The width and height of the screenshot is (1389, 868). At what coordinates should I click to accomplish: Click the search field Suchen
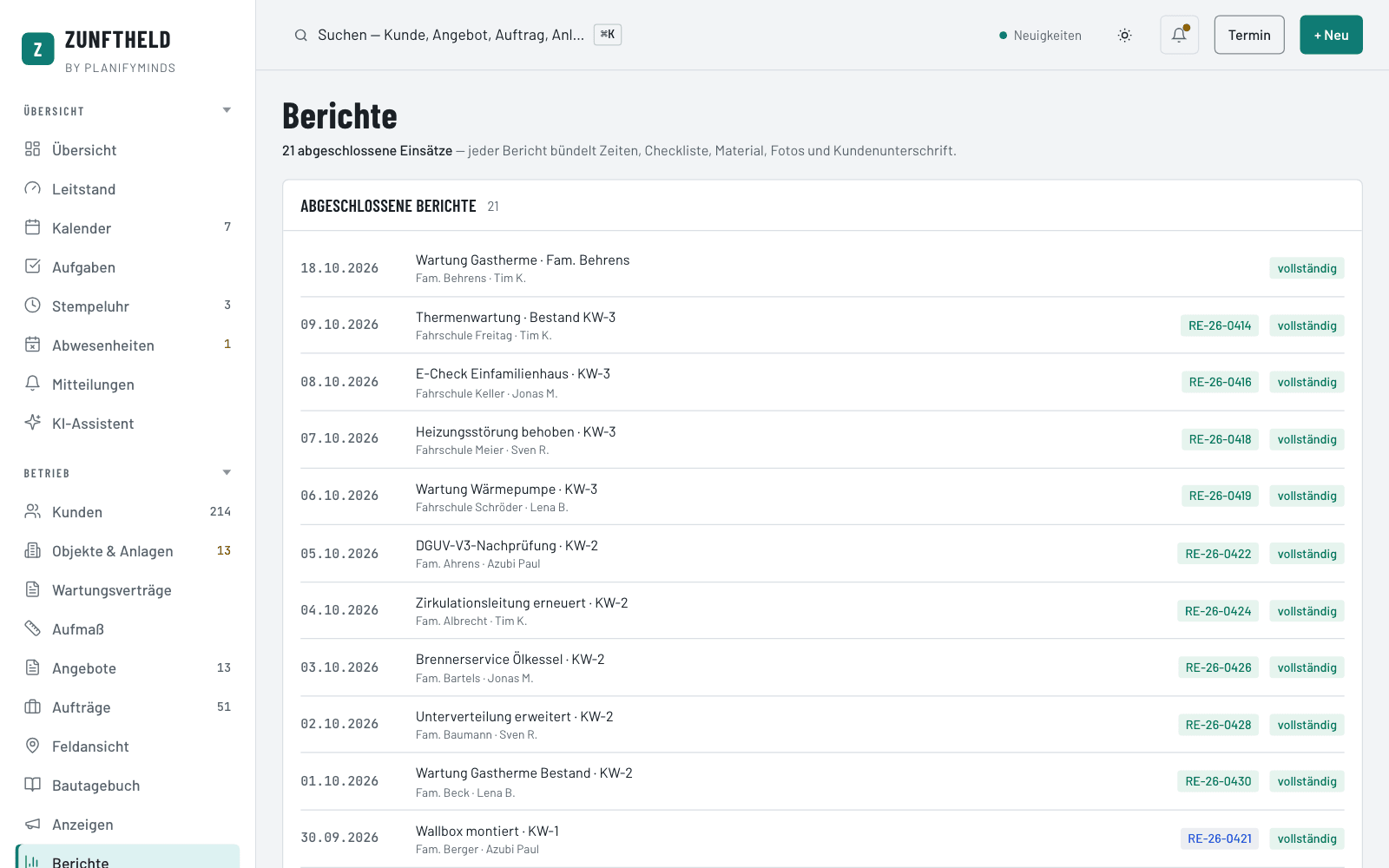458,35
